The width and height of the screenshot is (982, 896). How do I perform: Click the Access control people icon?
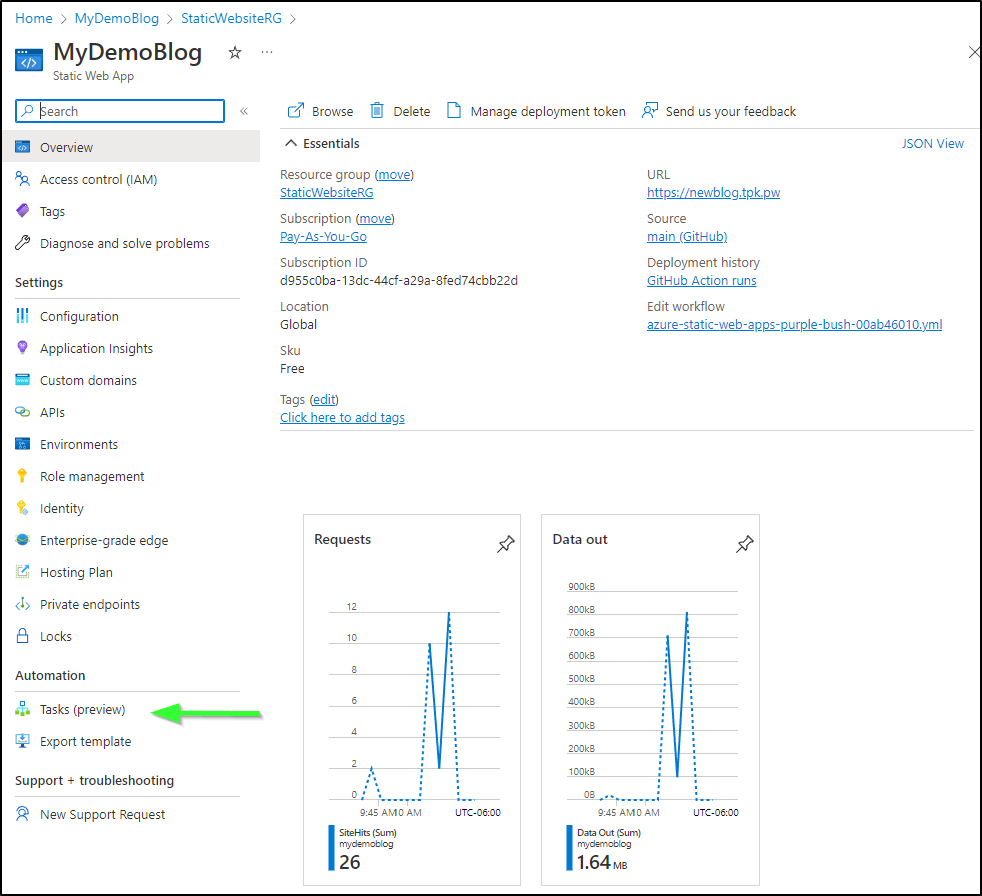[23, 179]
